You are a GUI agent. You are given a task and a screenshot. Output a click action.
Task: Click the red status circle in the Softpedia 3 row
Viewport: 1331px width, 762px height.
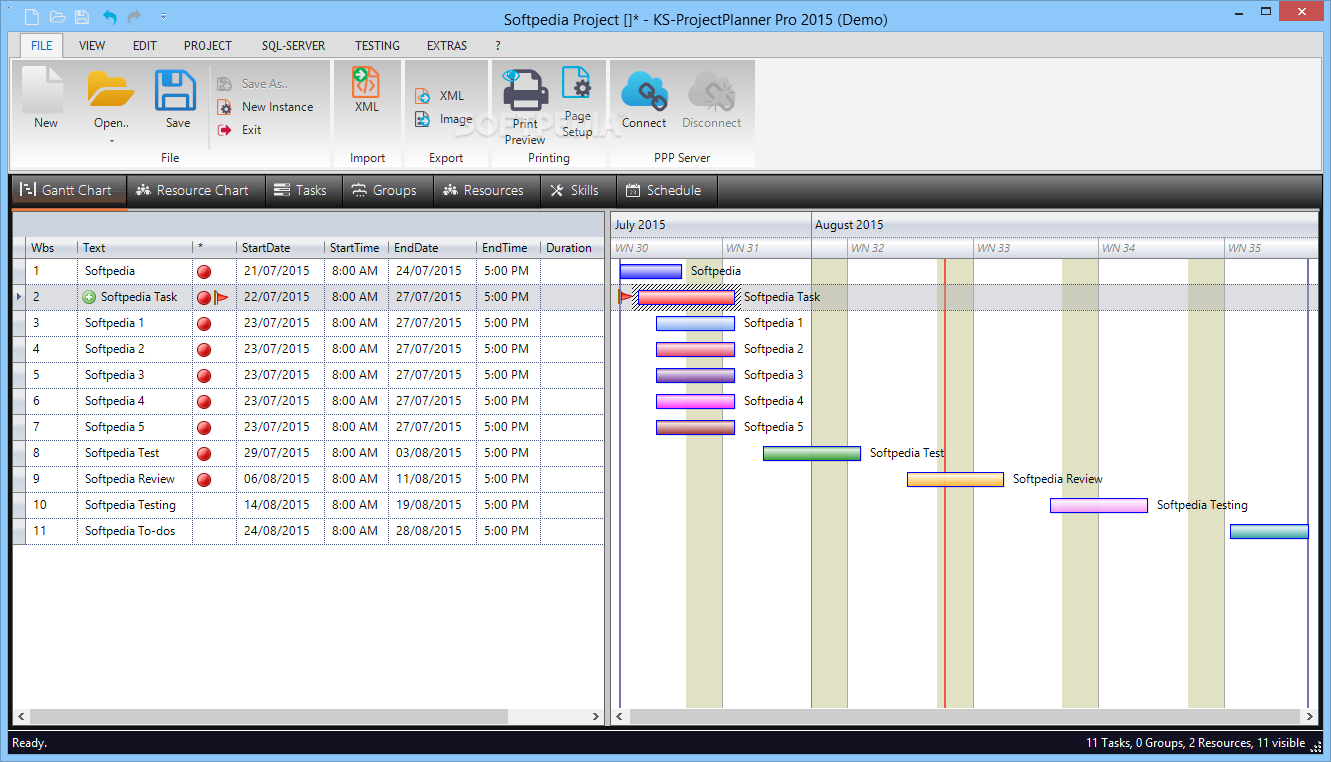click(204, 375)
